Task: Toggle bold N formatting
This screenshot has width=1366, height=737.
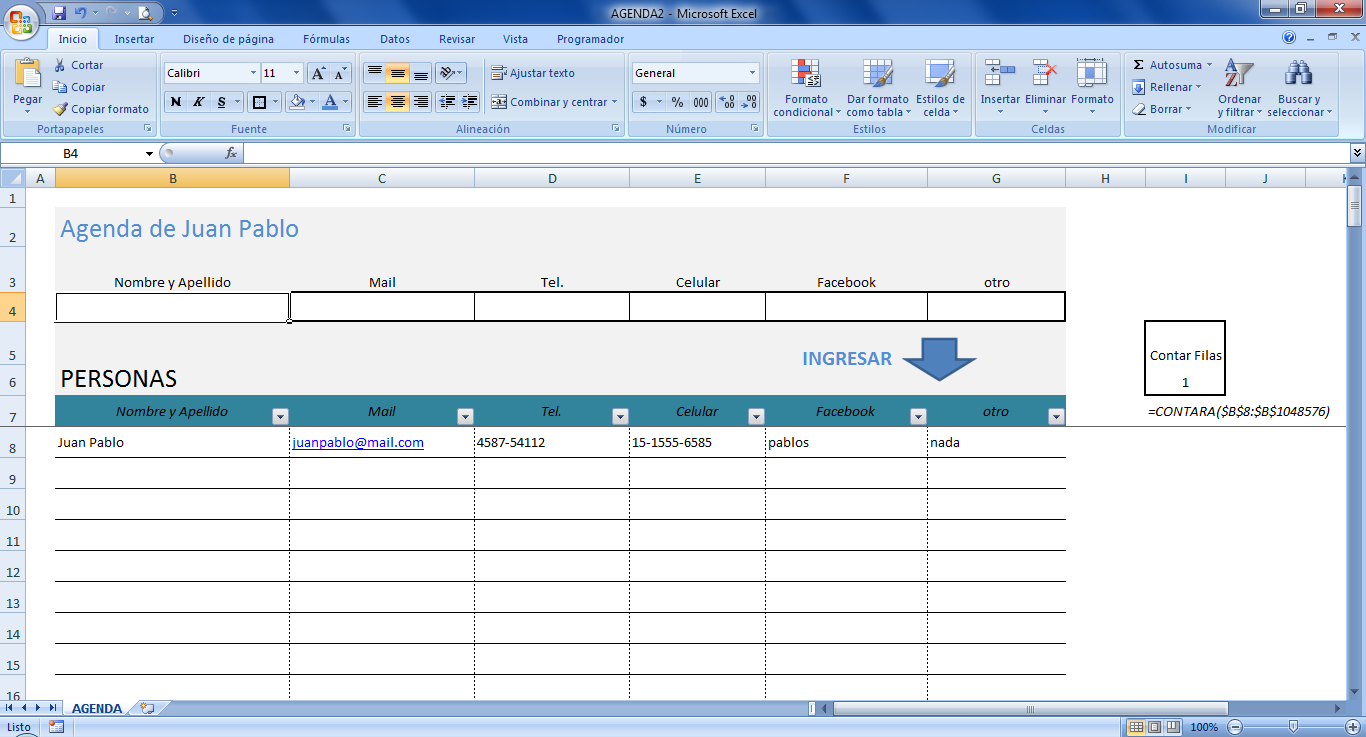Action: (x=176, y=102)
